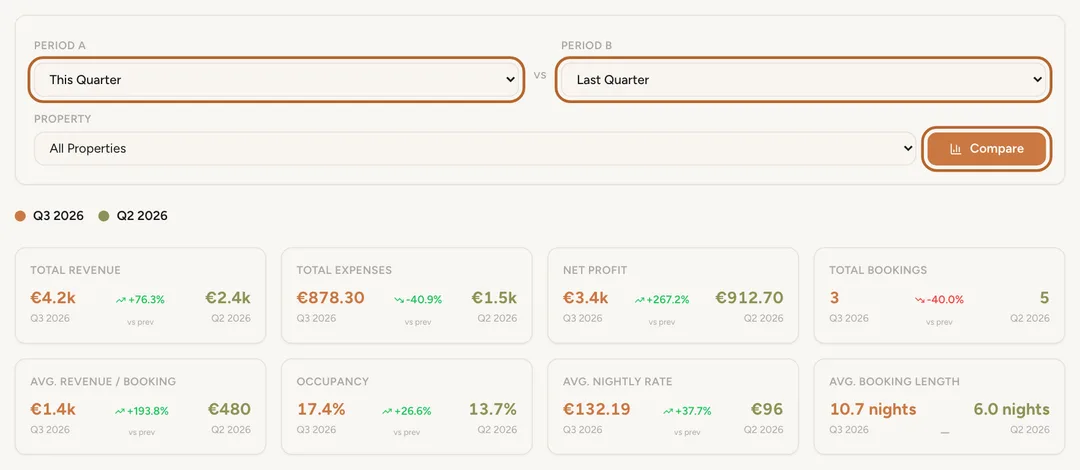Click the Occupancy up-trend arrow icon
This screenshot has width=1080, height=470.
387,411
